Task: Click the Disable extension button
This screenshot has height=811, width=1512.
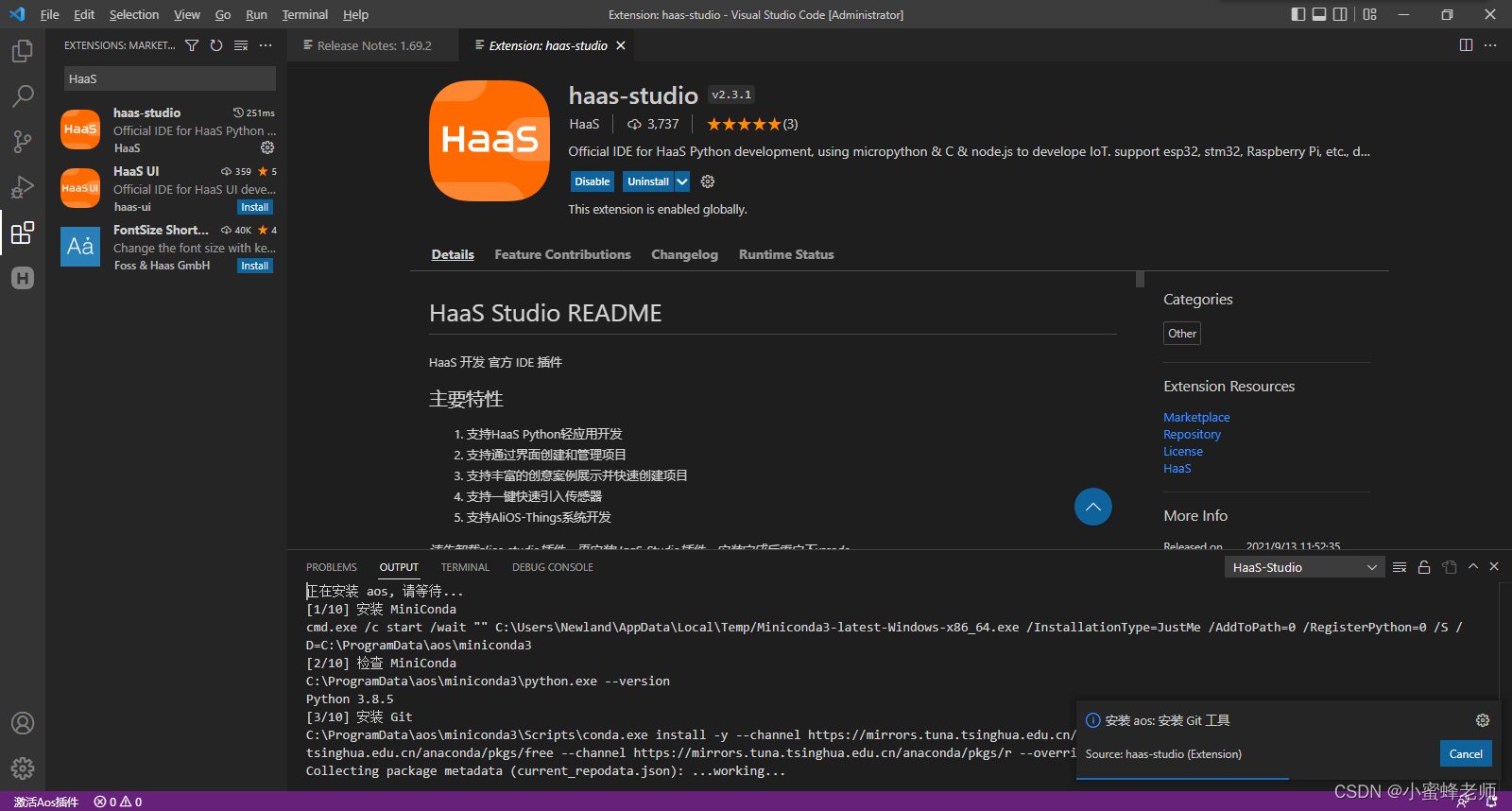Action: (593, 181)
